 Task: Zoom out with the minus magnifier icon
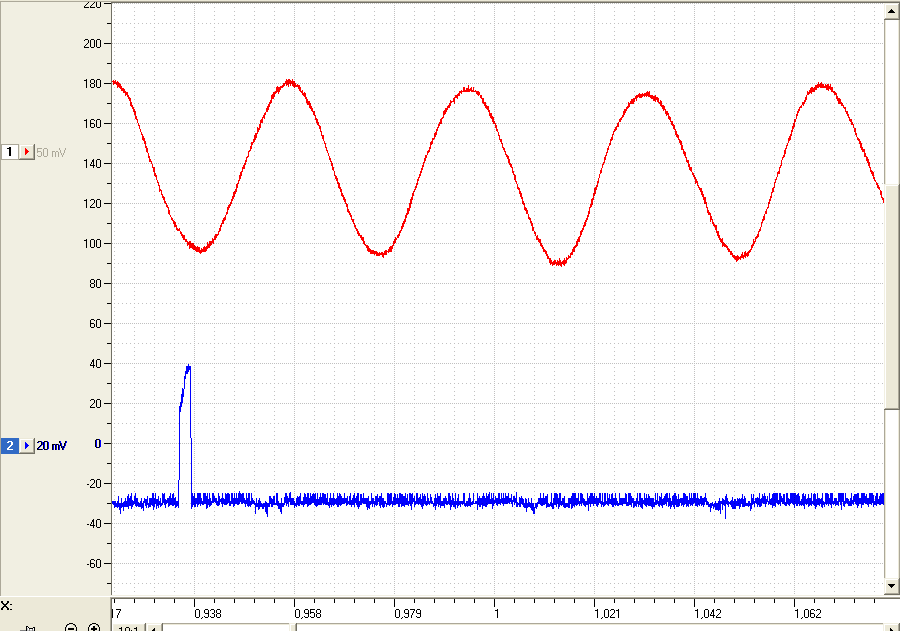pos(71,628)
